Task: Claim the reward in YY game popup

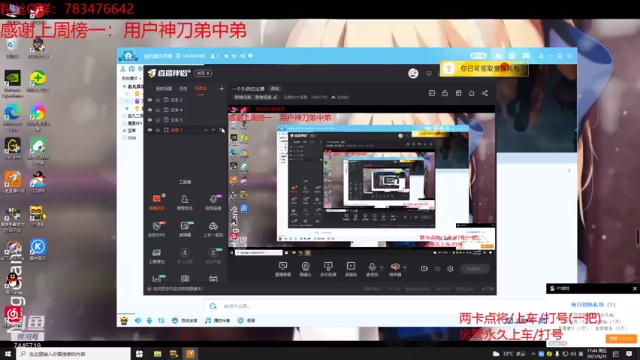Action: coord(621,339)
